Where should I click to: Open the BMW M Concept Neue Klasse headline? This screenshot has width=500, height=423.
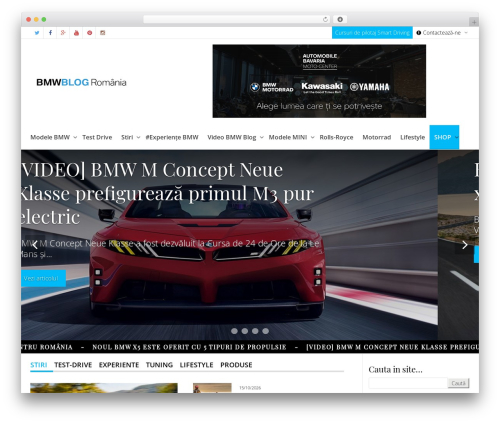point(167,193)
